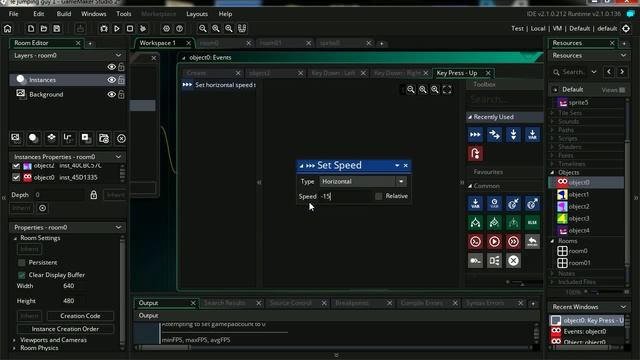Collapse the Recent Windows panel
The height and width of the screenshot is (360, 640).
coord(623,307)
